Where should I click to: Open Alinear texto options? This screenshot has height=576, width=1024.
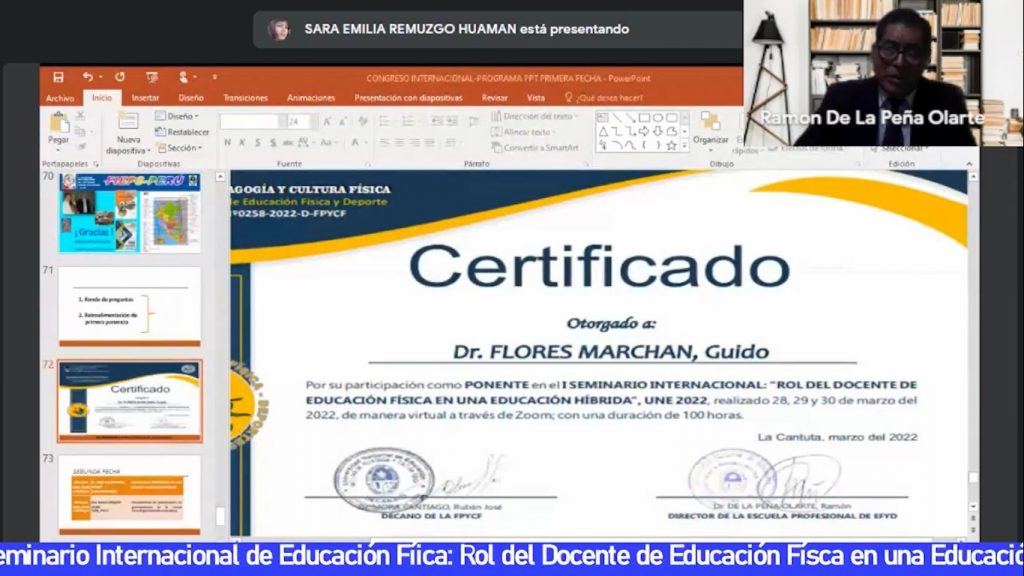point(524,132)
